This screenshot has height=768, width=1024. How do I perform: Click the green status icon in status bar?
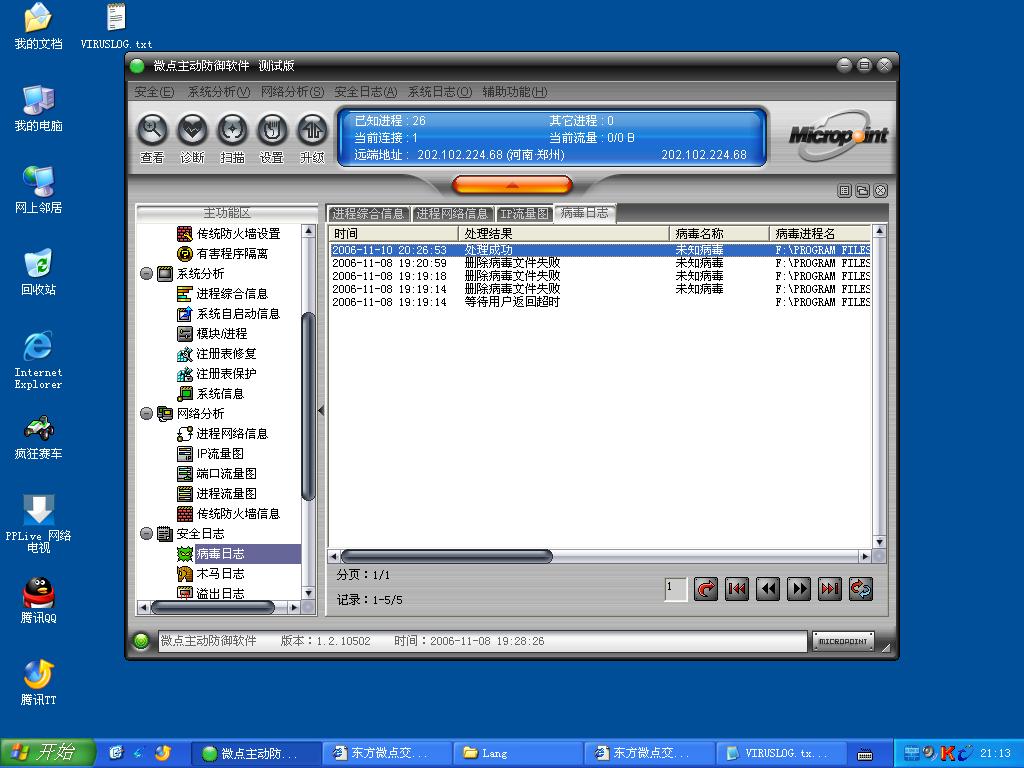[x=140, y=641]
